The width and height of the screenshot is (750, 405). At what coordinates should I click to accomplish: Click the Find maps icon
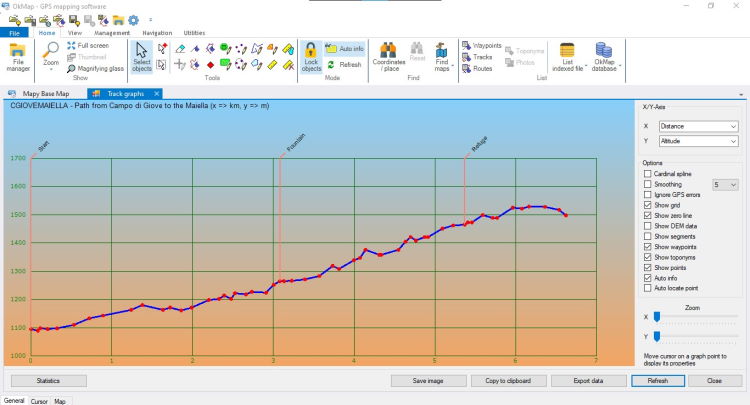(x=441, y=58)
